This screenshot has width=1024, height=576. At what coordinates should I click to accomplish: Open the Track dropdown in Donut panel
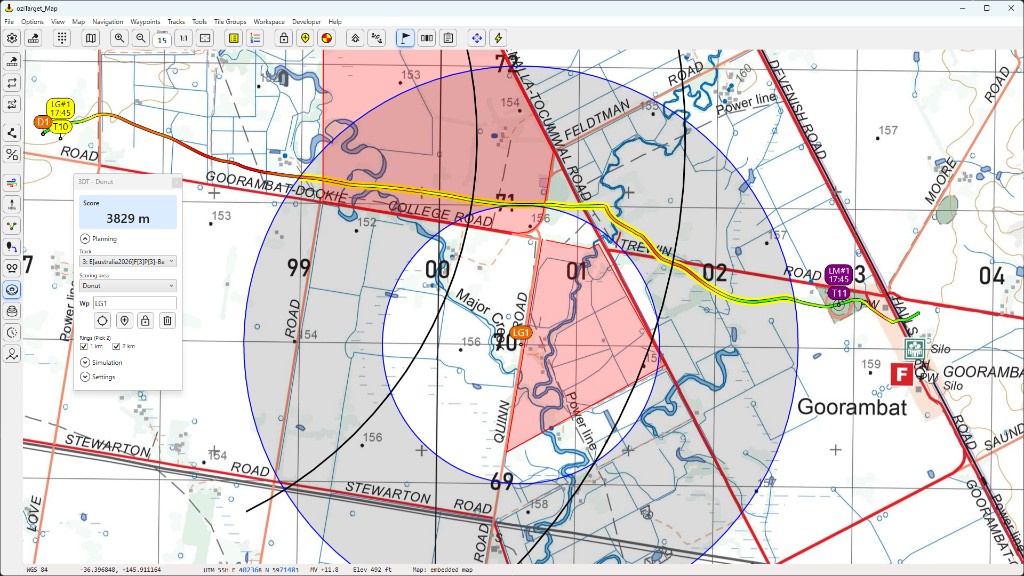pyautogui.click(x=128, y=261)
